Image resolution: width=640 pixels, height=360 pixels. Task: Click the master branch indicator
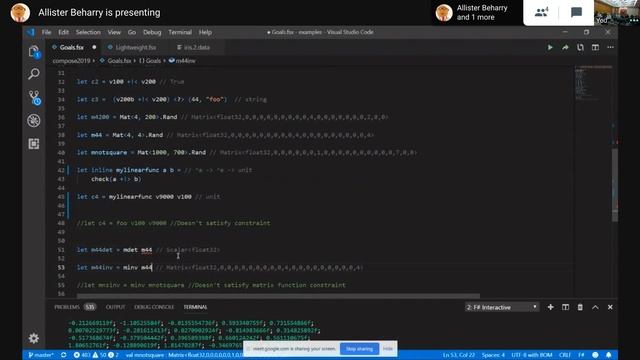(40, 355)
